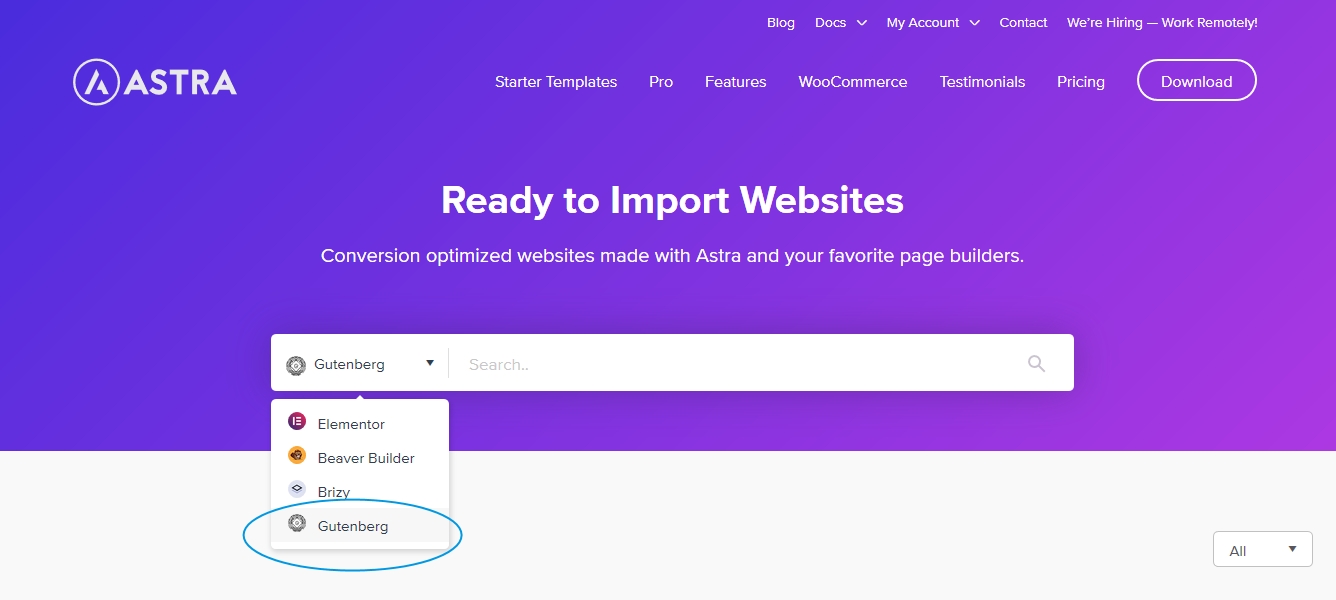Open the Testimonials page
The image size is (1336, 600).
click(x=982, y=82)
